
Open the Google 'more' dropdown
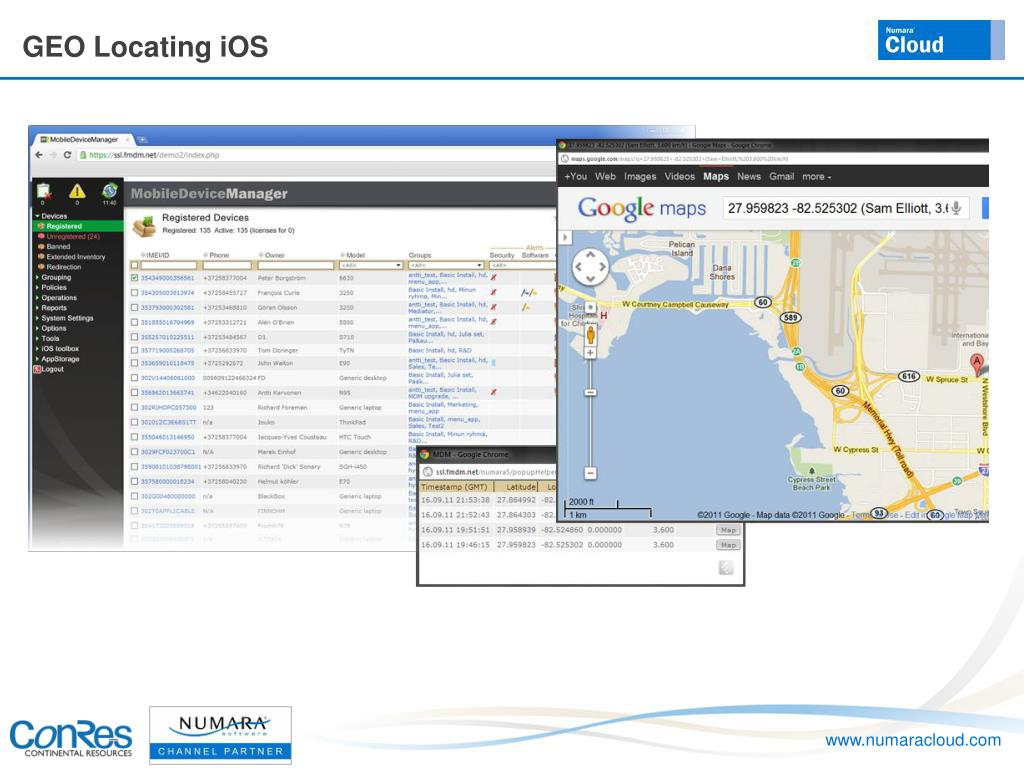[x=816, y=176]
